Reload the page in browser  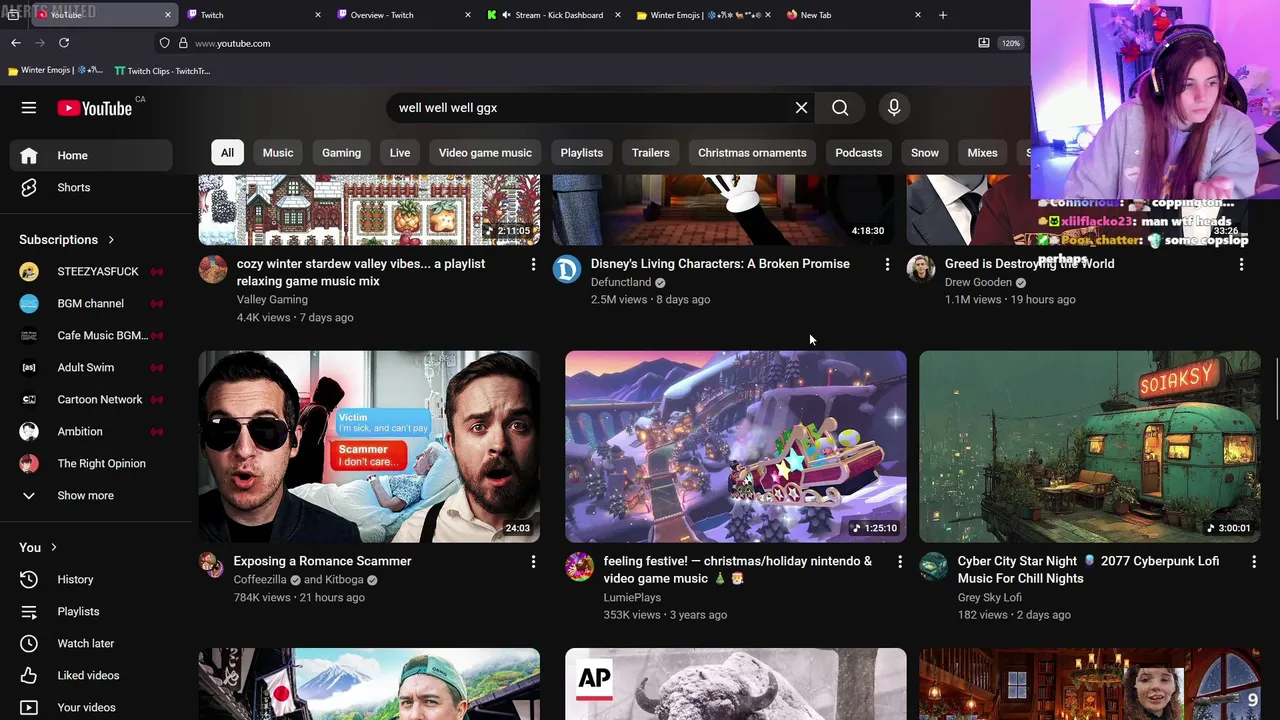point(64,43)
